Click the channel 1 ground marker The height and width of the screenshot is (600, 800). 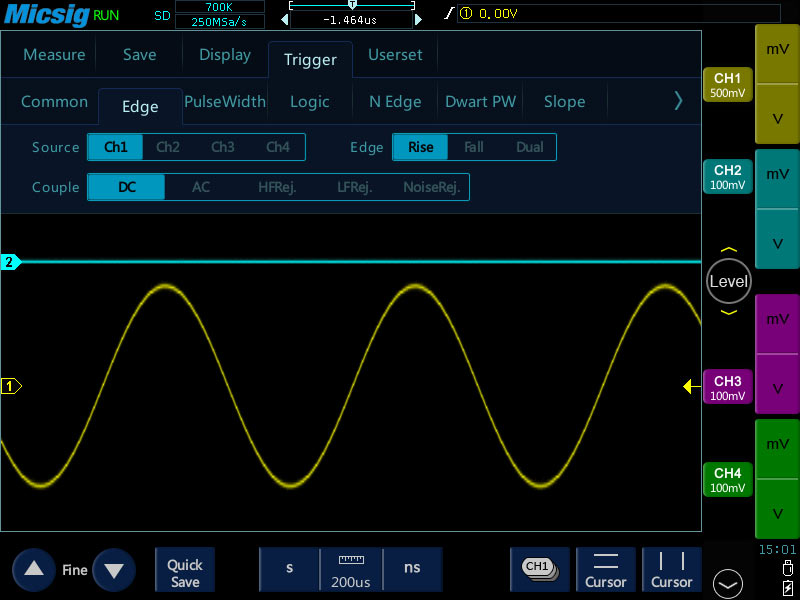[x=11, y=386]
